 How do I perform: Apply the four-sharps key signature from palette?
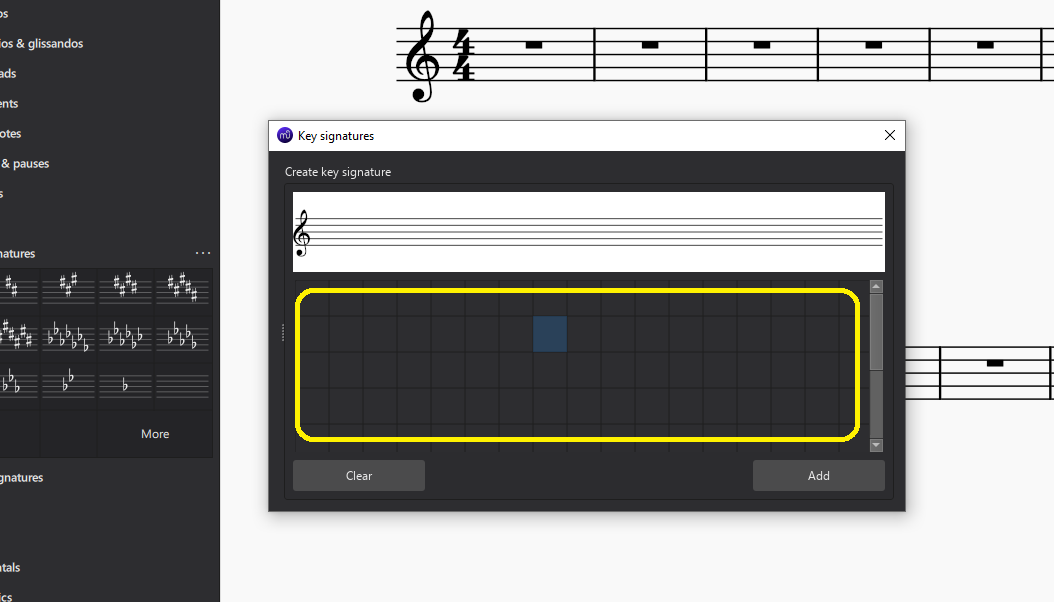(x=126, y=287)
